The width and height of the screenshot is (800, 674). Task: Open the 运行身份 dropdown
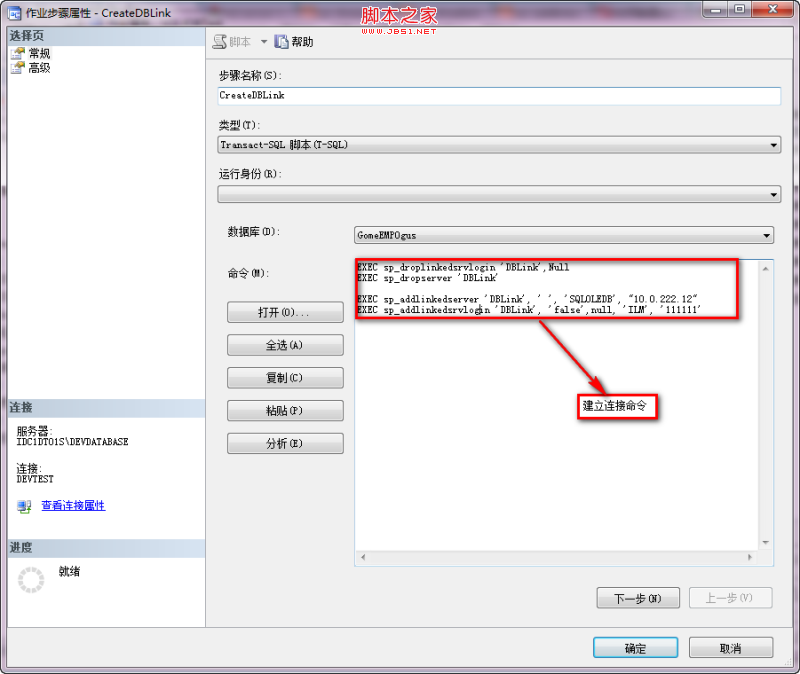point(772,194)
